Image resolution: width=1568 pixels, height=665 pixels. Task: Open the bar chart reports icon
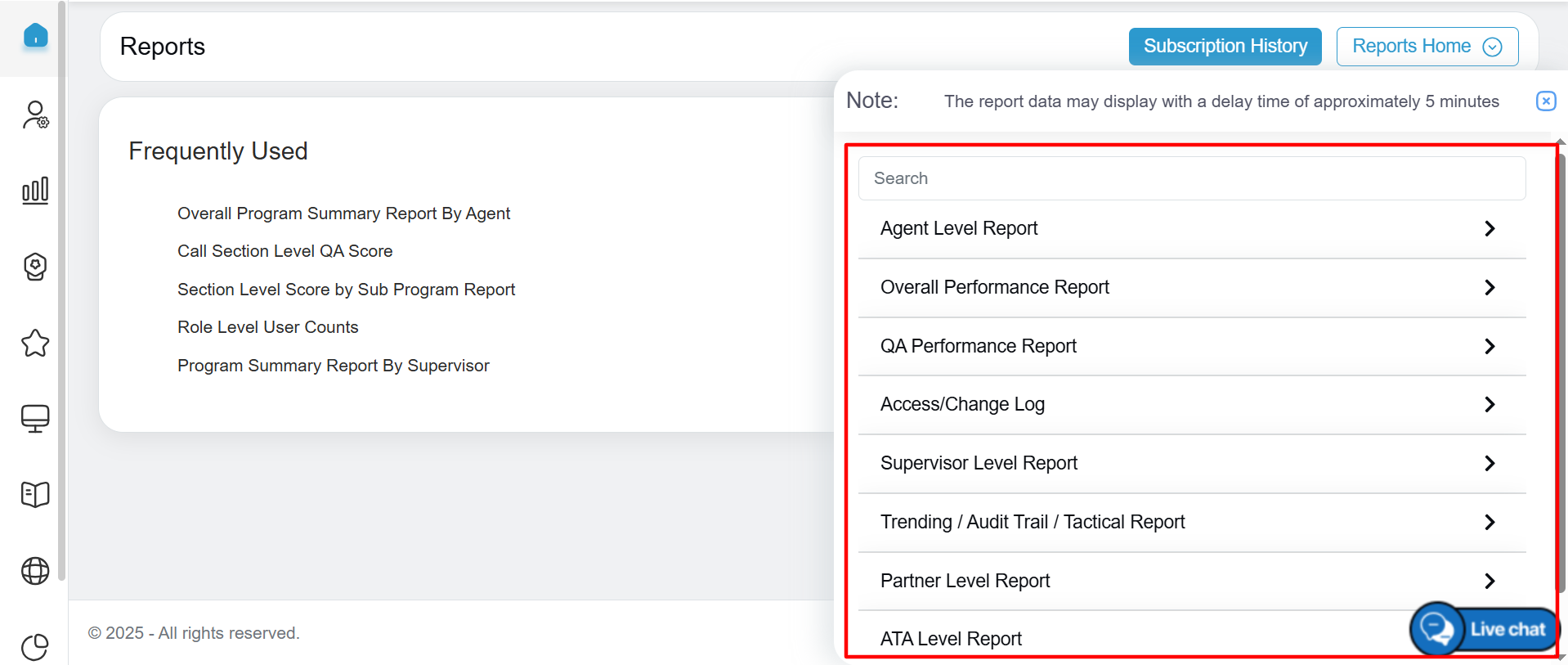35,191
